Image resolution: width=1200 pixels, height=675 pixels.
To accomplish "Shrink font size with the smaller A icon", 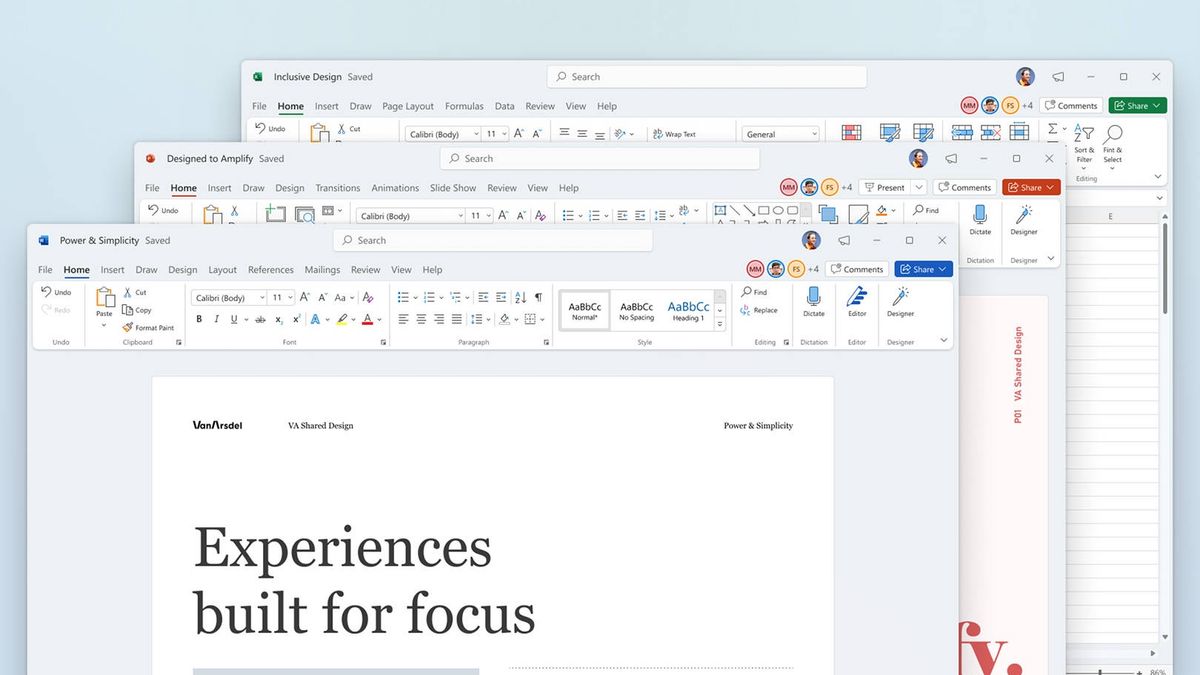I will click(323, 297).
